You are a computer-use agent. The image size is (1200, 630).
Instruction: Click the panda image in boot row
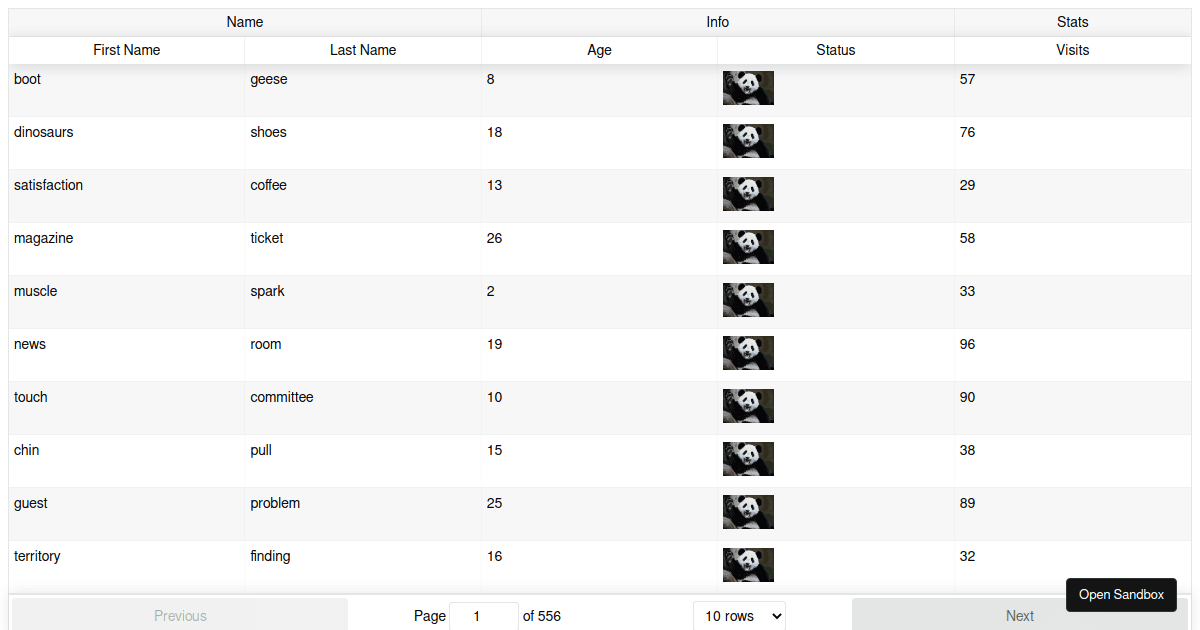click(x=748, y=88)
